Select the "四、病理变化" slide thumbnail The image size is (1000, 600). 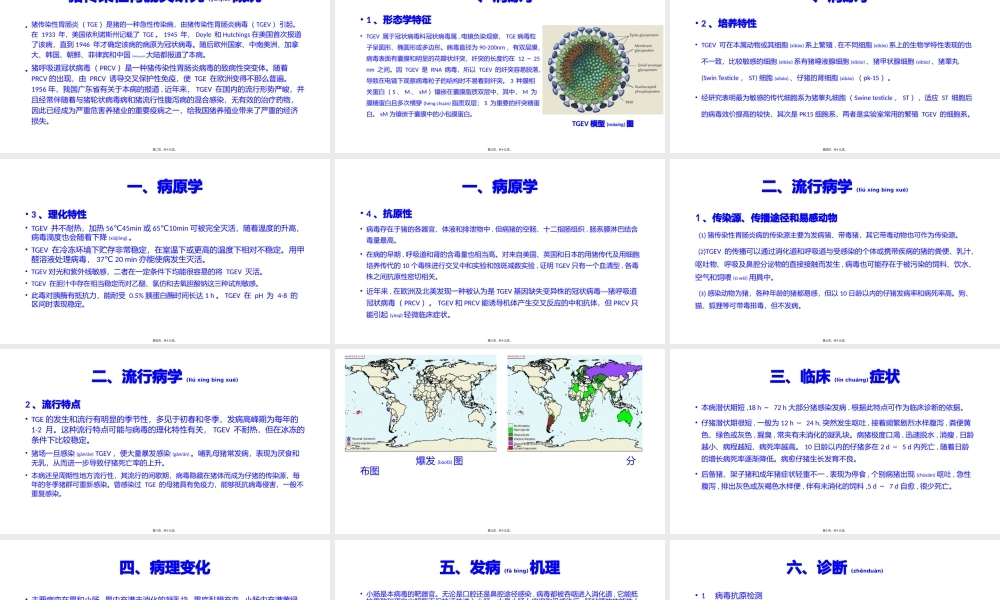tap(165, 575)
